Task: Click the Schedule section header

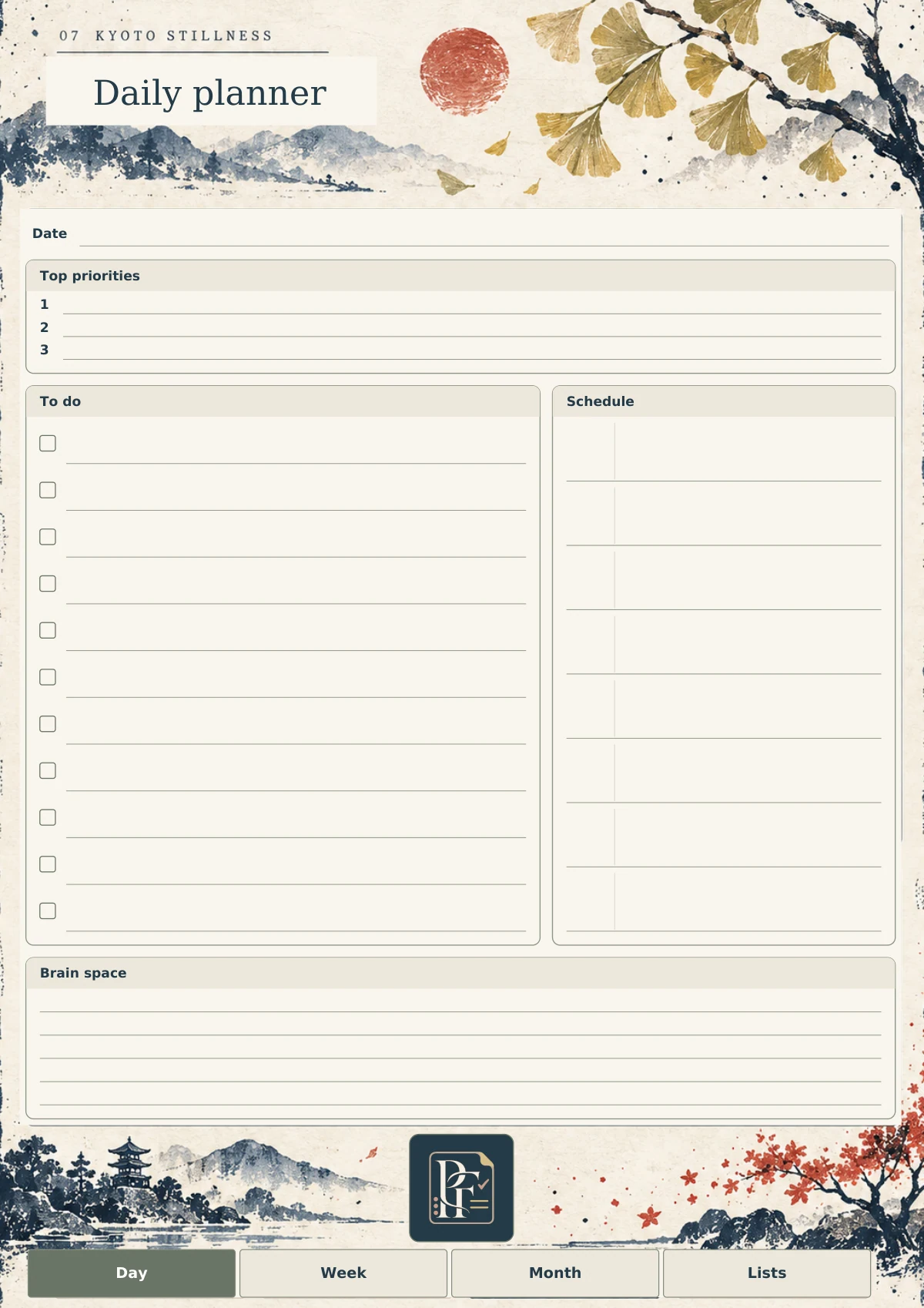Action: coord(724,401)
